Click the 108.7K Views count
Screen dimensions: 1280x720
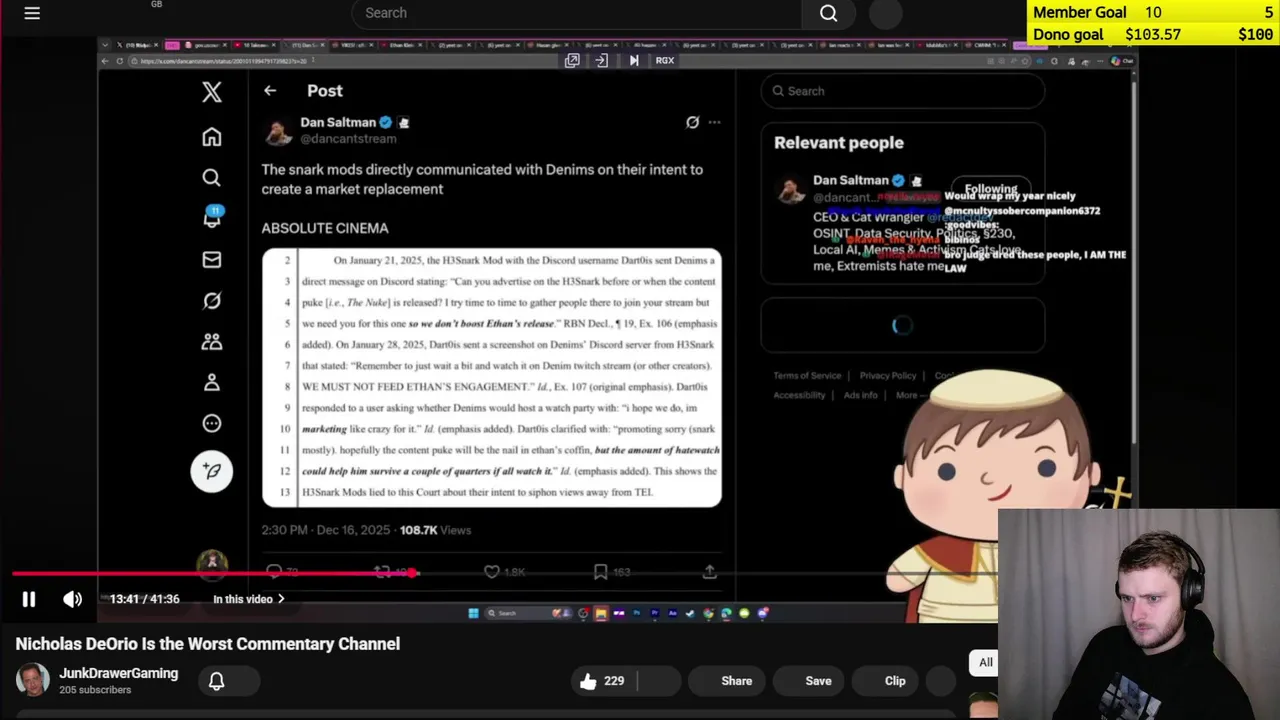click(x=435, y=530)
